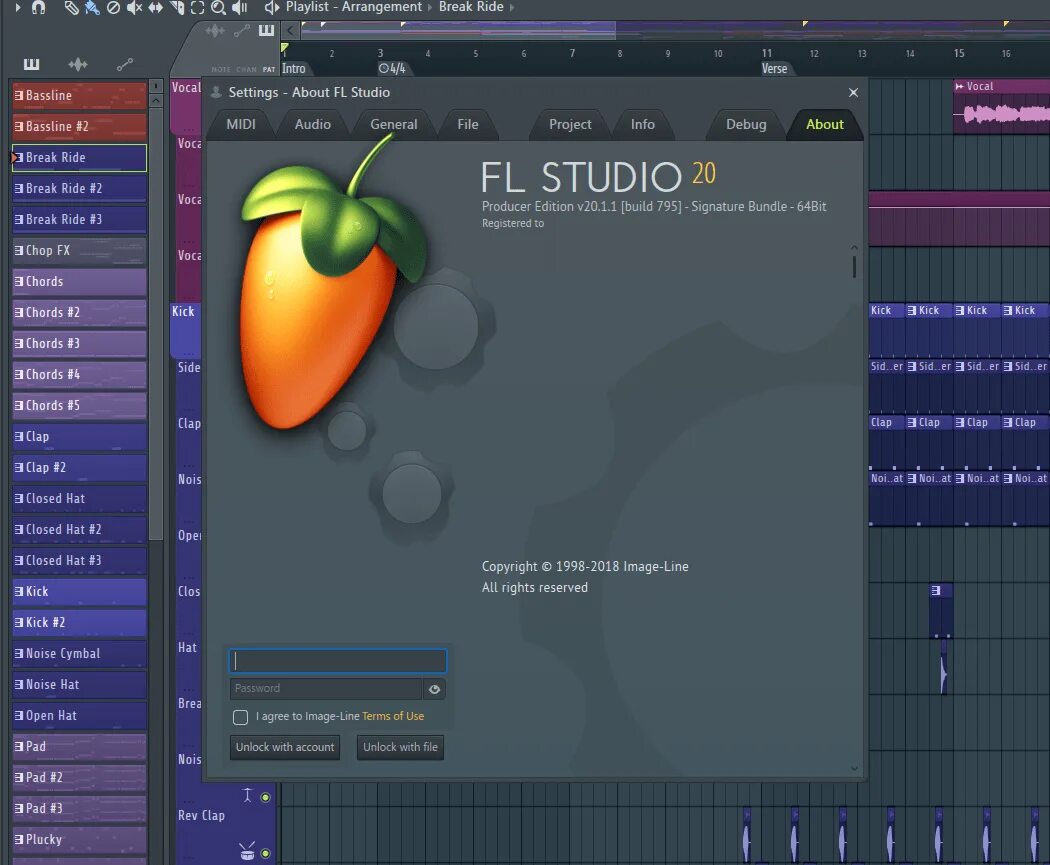
Task: Toggle the PAT mode label
Action: (269, 70)
